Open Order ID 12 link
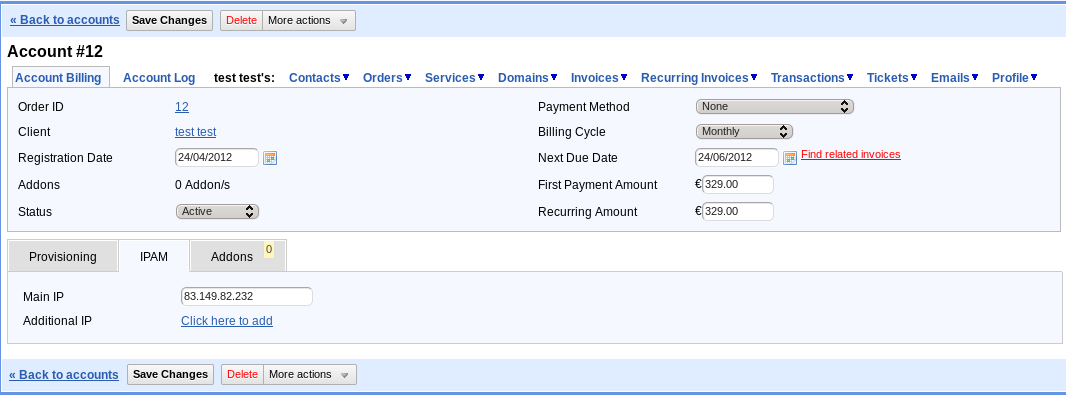 [182, 107]
